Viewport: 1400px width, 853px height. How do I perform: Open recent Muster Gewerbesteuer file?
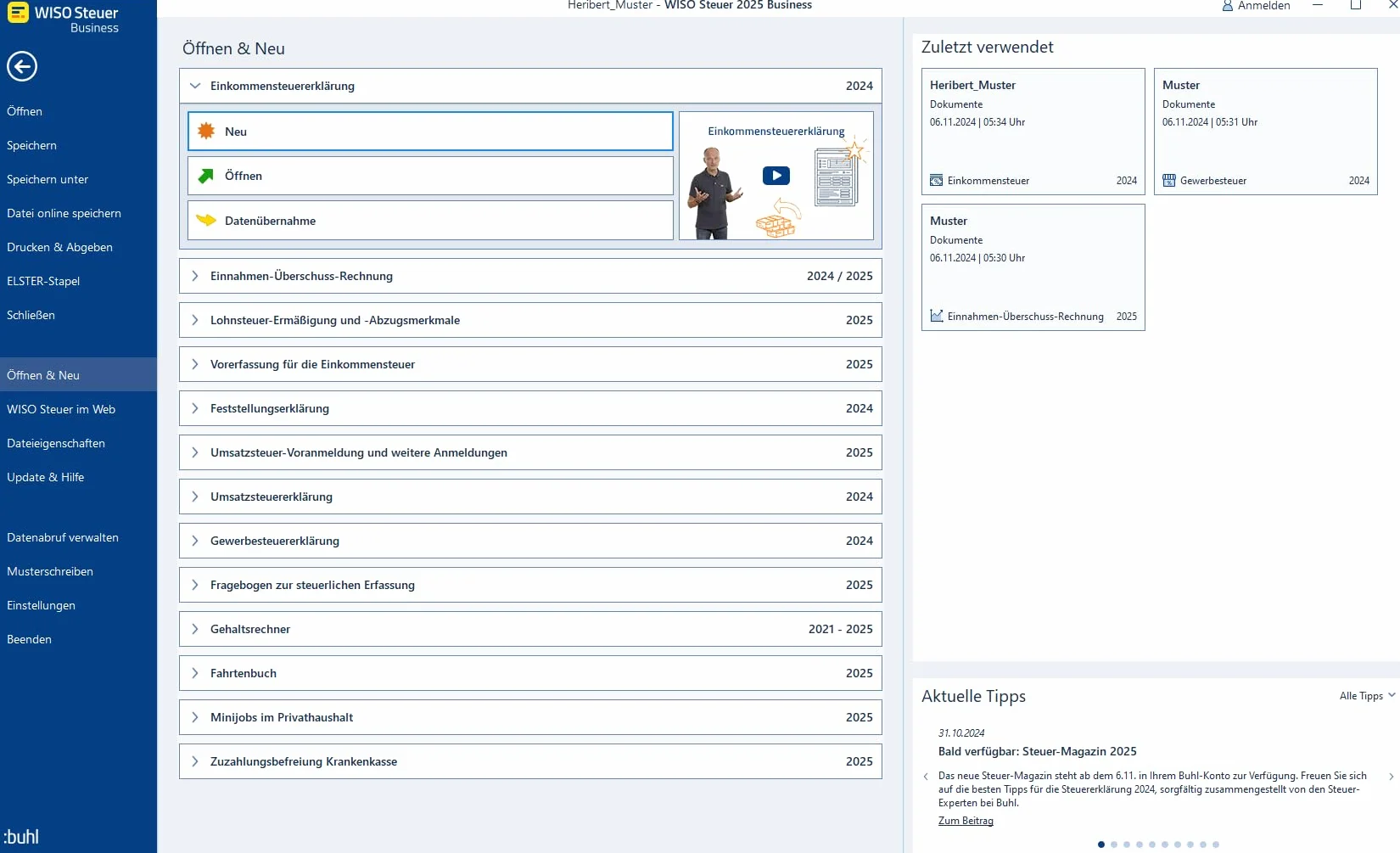(x=1266, y=132)
